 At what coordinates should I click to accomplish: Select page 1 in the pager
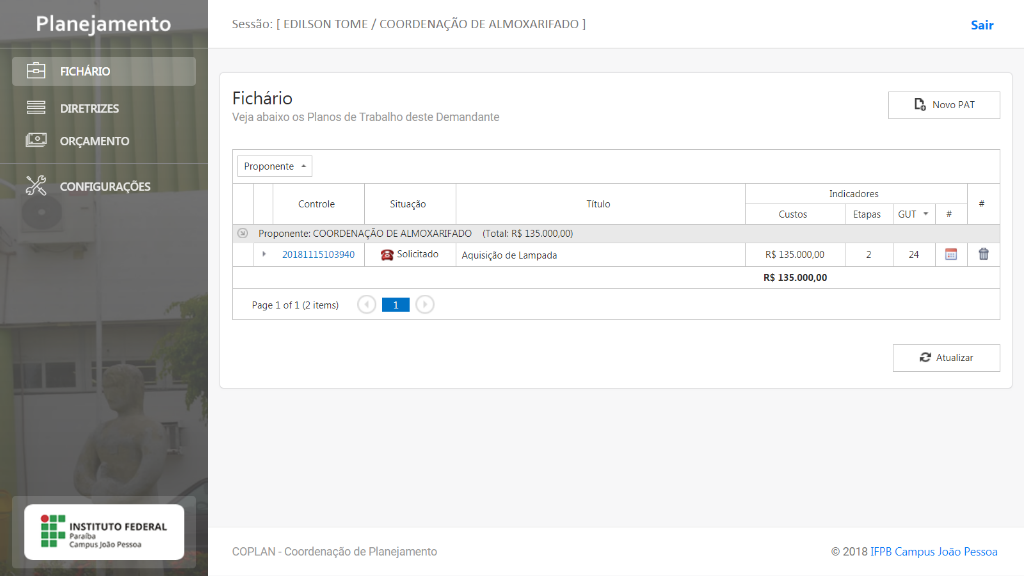coord(396,305)
